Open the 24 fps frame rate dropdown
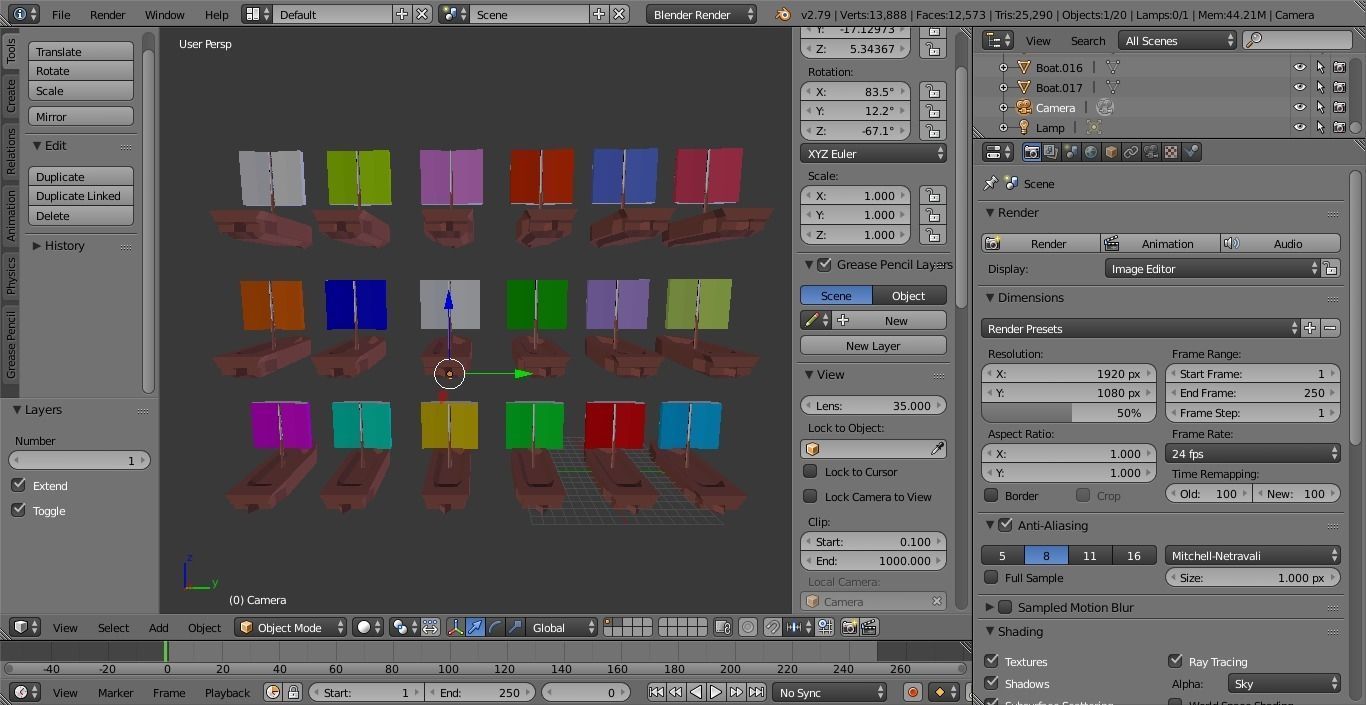1366x705 pixels. (1253, 453)
